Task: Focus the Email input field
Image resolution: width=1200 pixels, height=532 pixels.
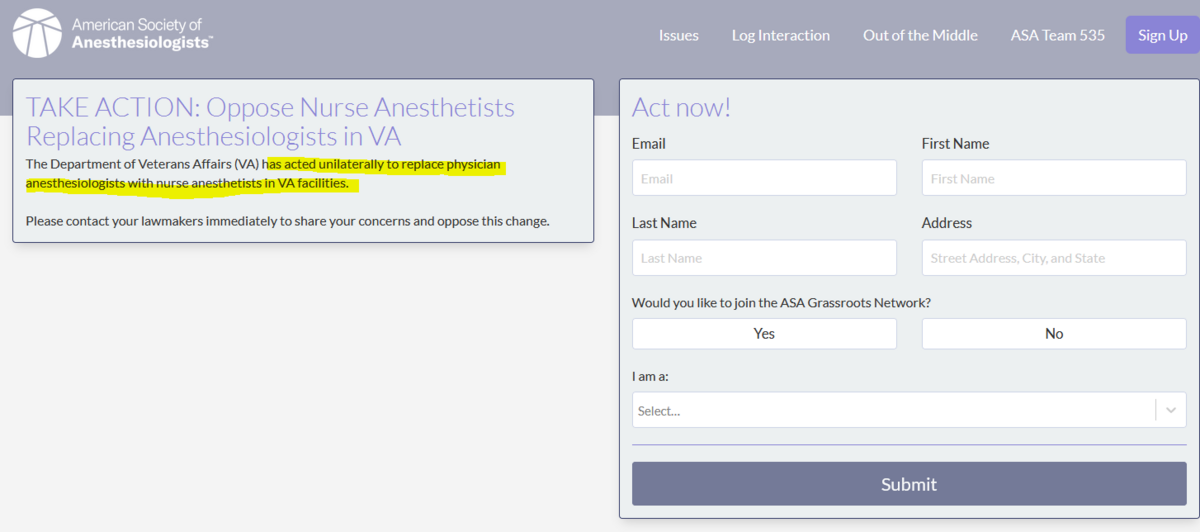Action: click(764, 179)
